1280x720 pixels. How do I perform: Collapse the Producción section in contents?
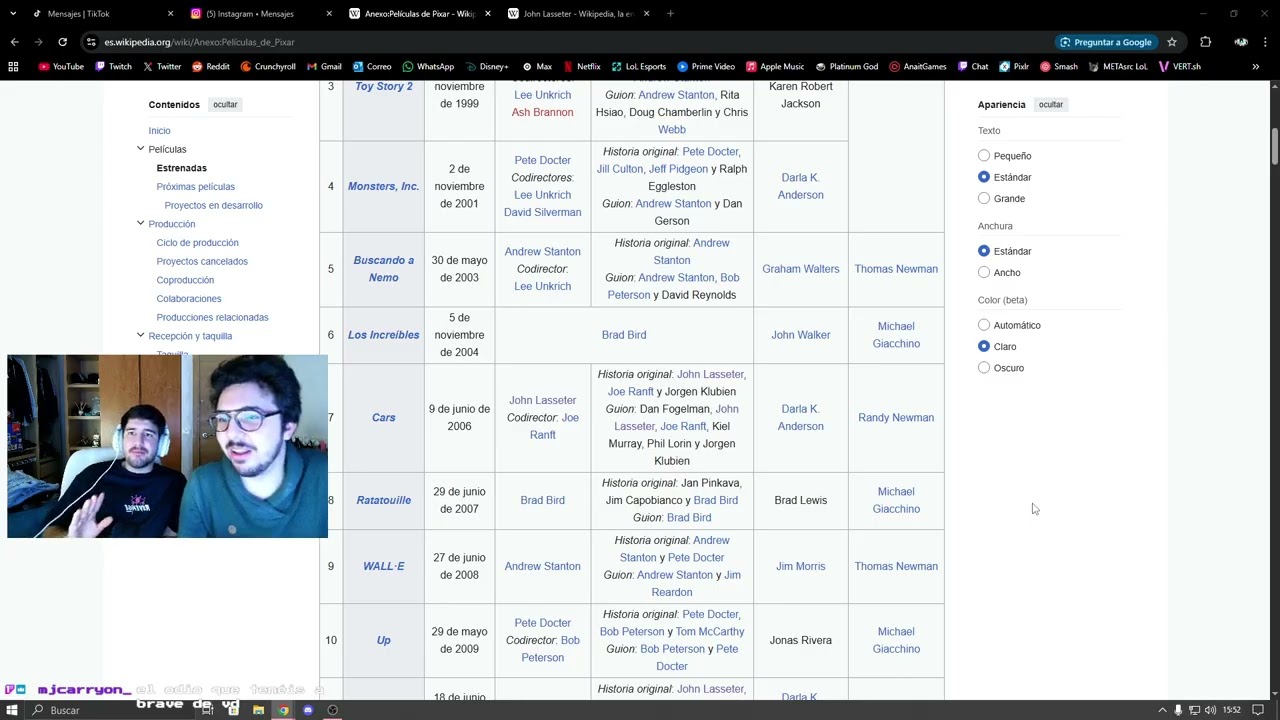(x=140, y=224)
